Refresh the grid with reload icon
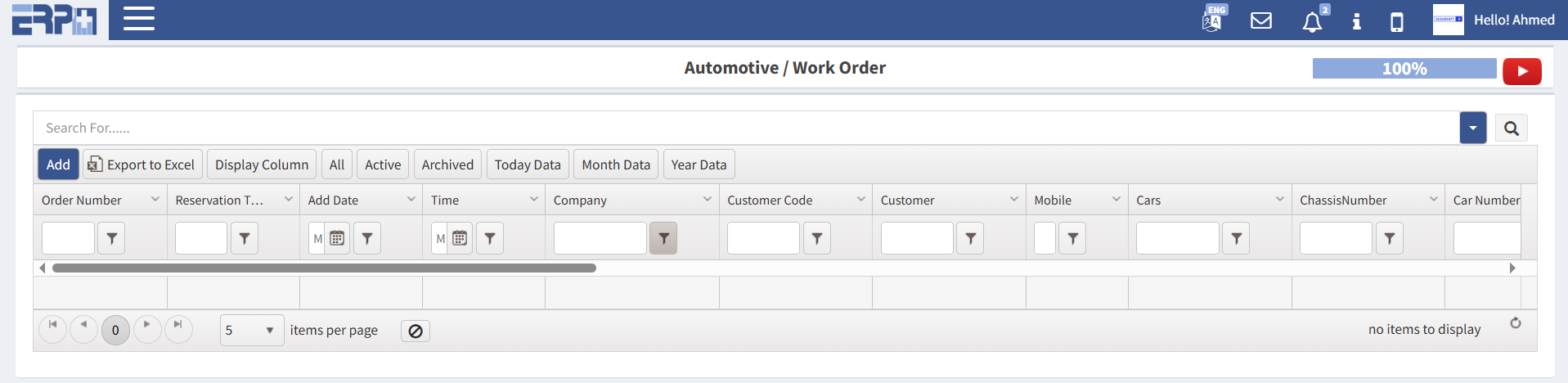Viewport: 1568px width, 383px height. 1515,323
